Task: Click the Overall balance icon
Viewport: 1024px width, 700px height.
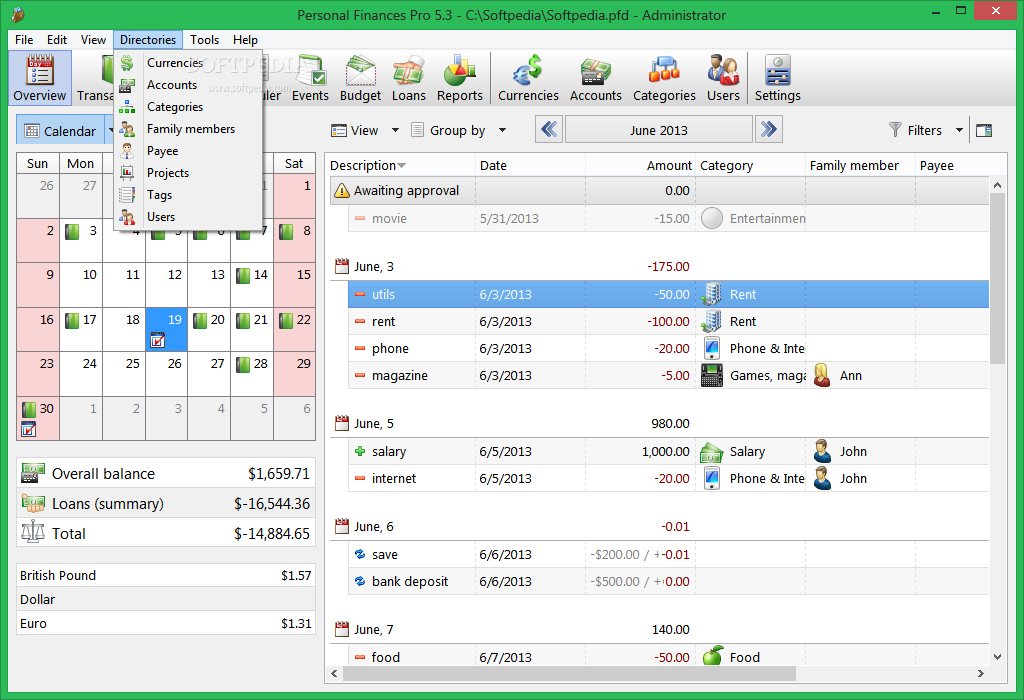Action: tap(33, 473)
